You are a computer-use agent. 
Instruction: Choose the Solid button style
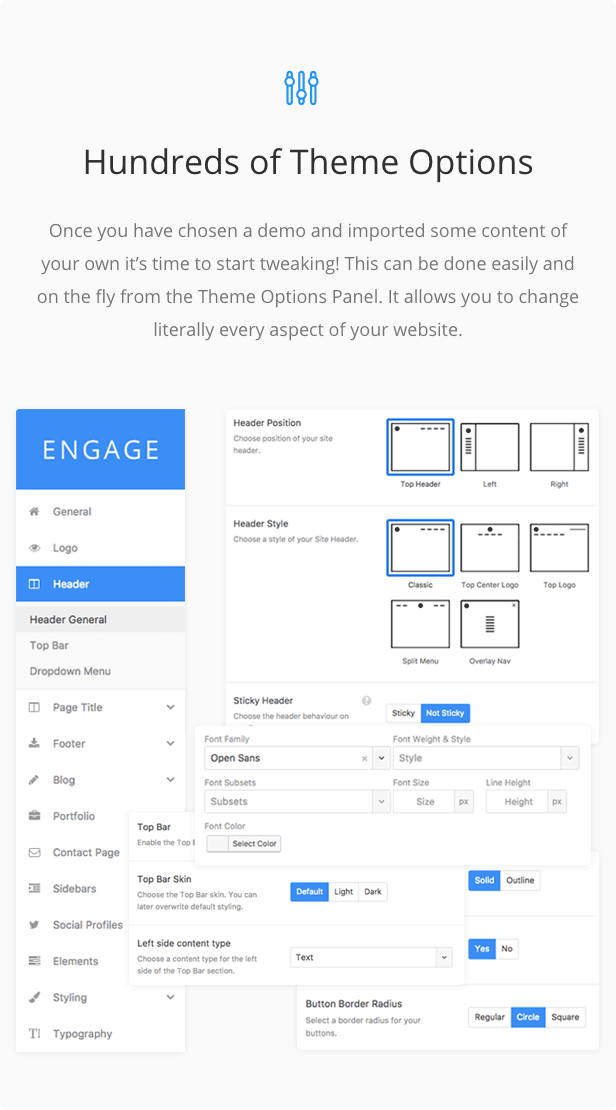coord(485,881)
